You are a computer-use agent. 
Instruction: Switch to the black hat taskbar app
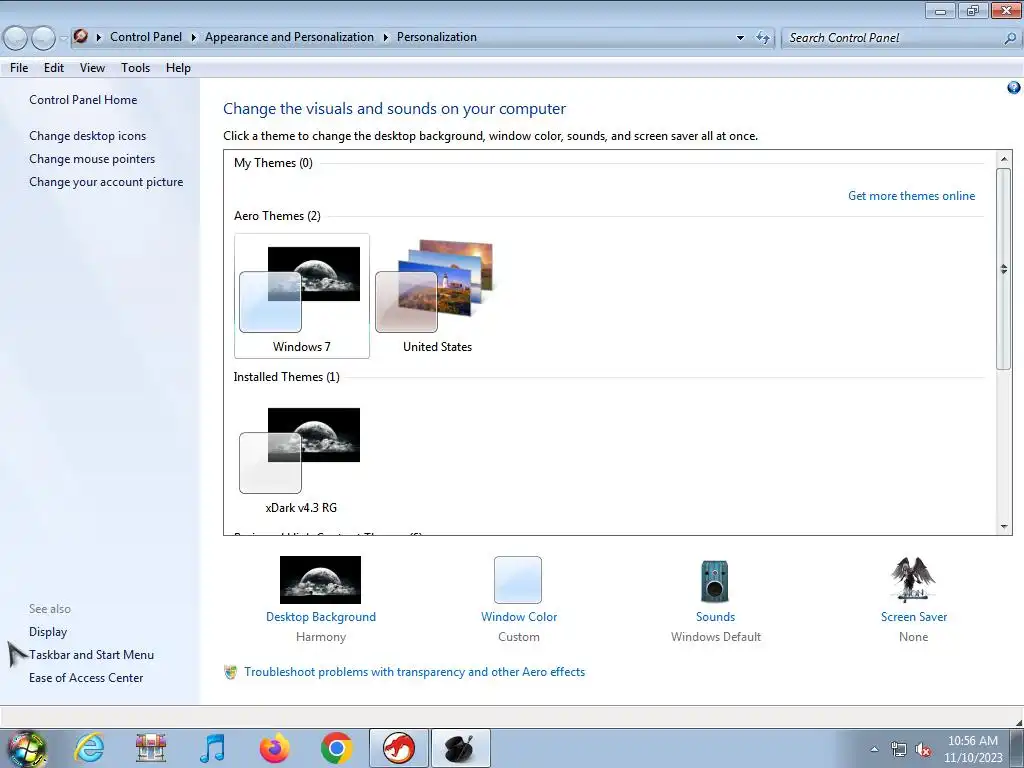pos(461,748)
